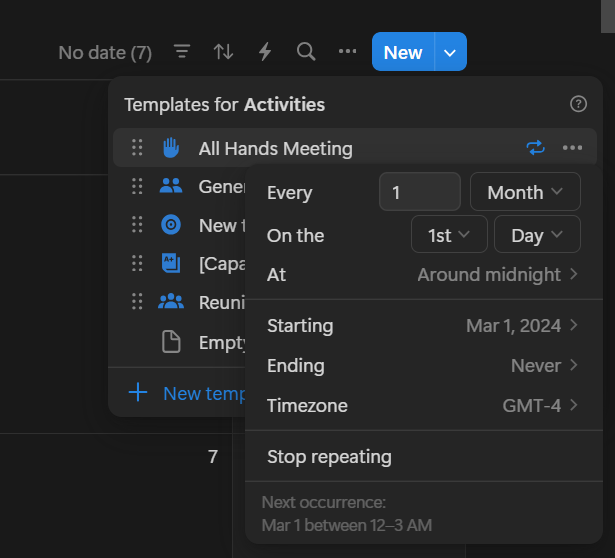Expand the New button dropdown arrow

coord(450,52)
